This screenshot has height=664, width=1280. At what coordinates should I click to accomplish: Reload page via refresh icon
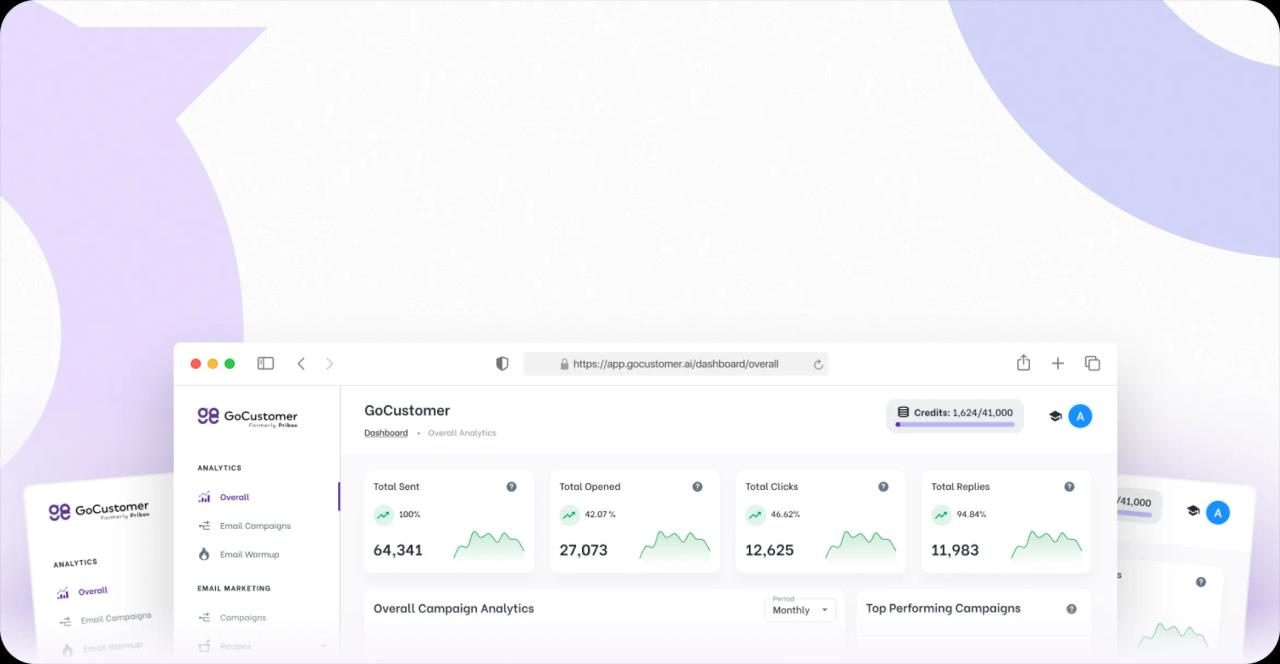click(818, 364)
